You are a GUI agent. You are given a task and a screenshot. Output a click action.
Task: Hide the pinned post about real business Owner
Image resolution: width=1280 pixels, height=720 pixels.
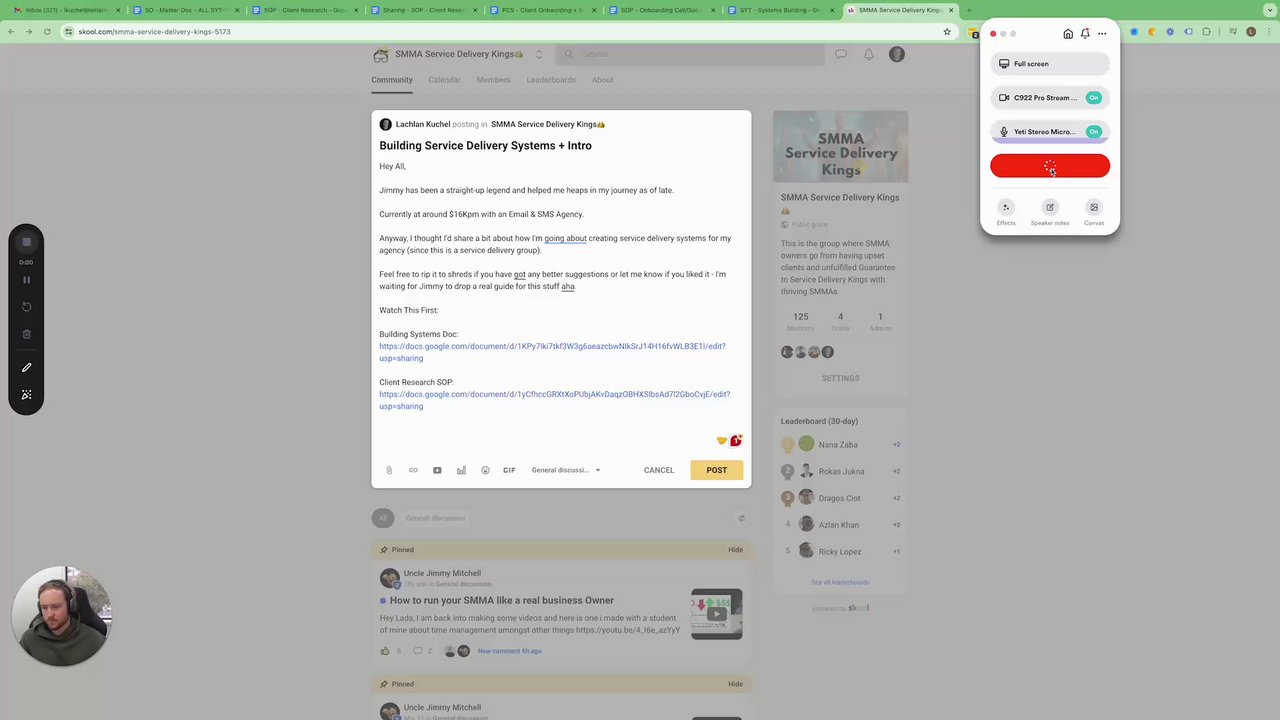coord(735,550)
